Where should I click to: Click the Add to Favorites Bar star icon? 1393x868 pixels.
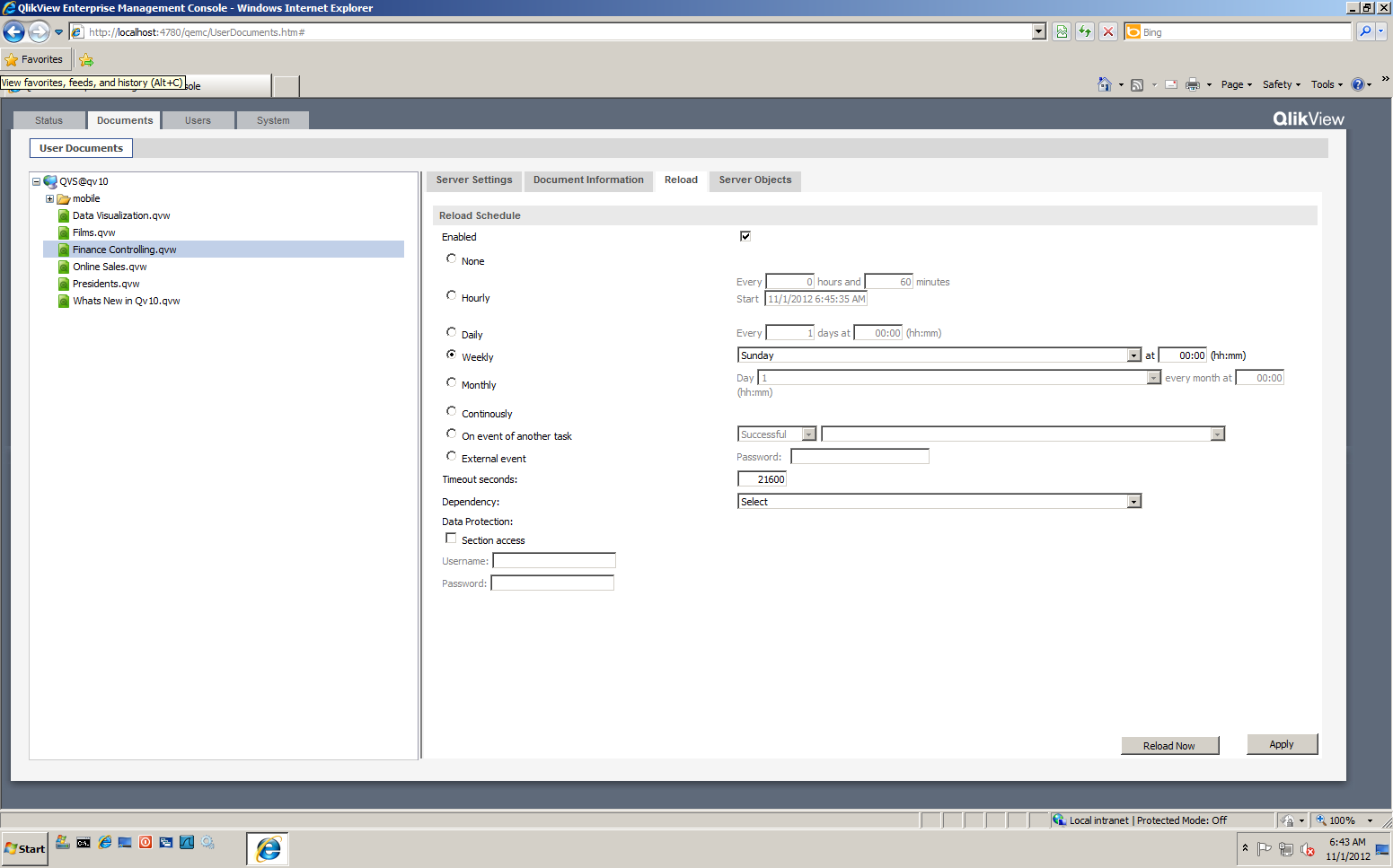[x=86, y=60]
